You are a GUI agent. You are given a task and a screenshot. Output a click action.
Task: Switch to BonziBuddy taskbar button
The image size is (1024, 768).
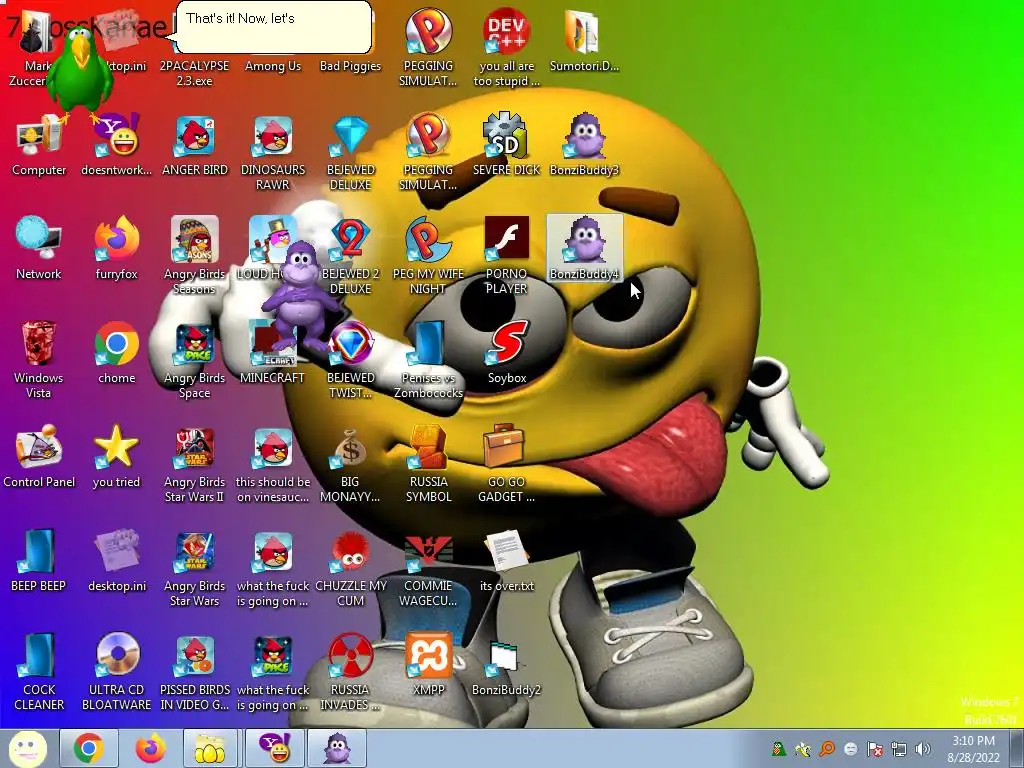pyautogui.click(x=337, y=748)
